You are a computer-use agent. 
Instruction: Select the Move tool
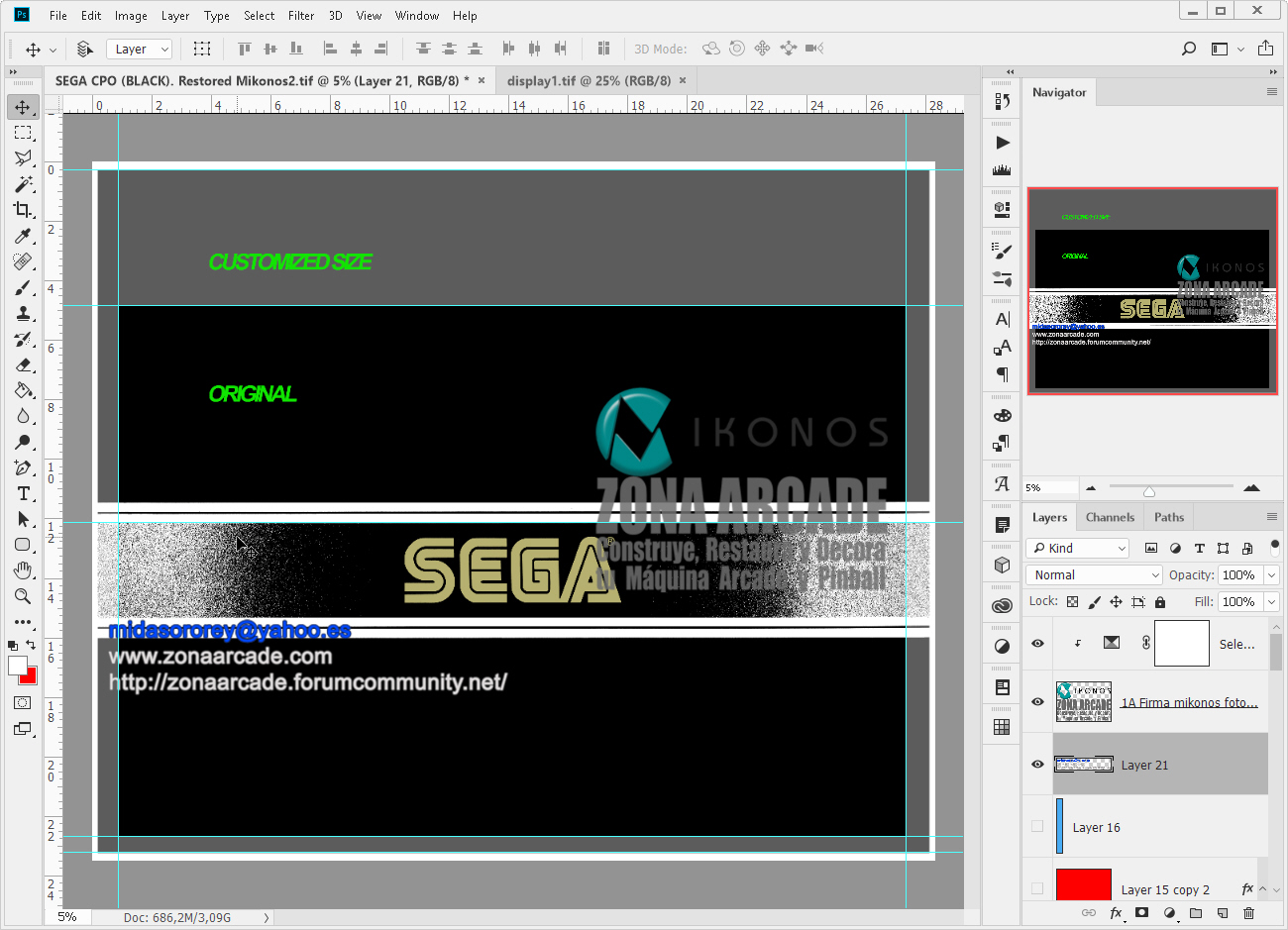pyautogui.click(x=23, y=107)
